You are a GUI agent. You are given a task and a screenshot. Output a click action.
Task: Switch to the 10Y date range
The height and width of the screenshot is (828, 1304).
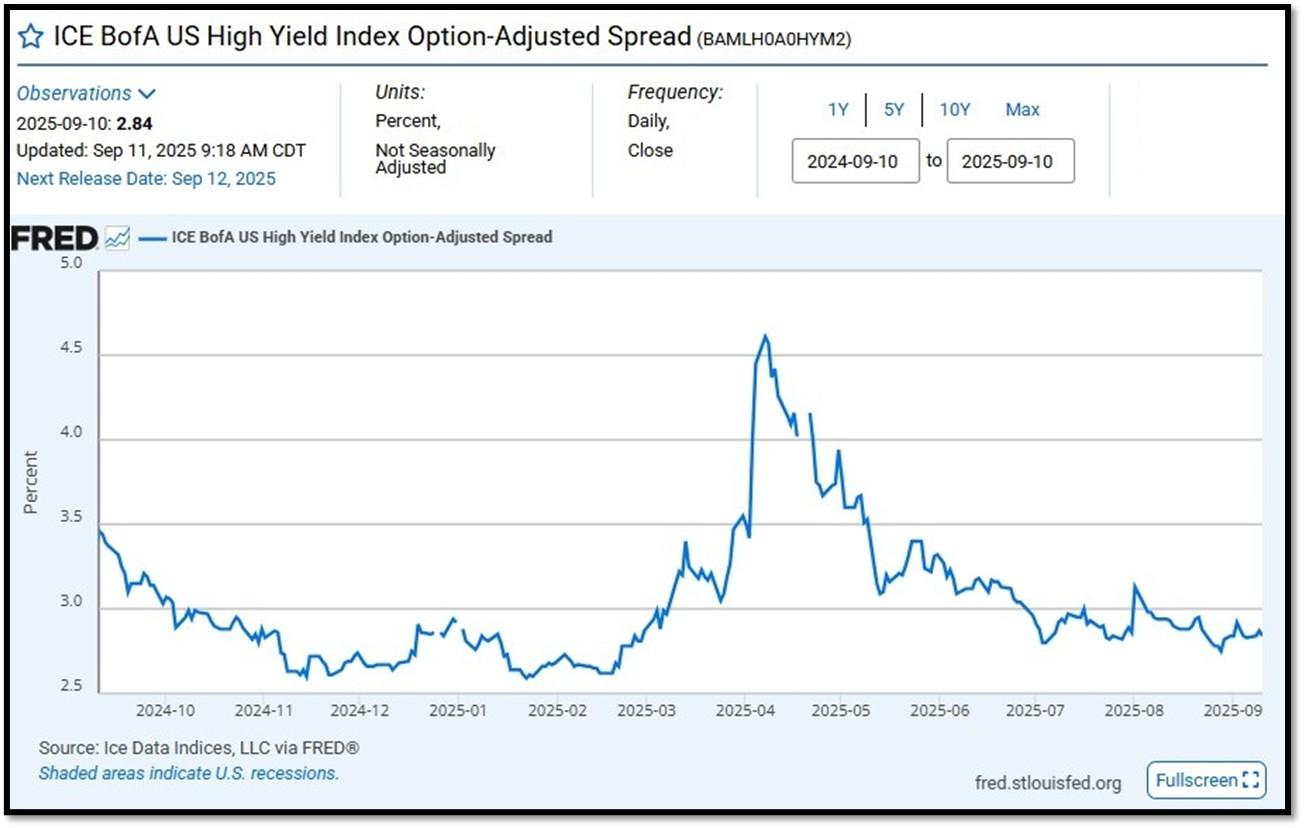955,110
